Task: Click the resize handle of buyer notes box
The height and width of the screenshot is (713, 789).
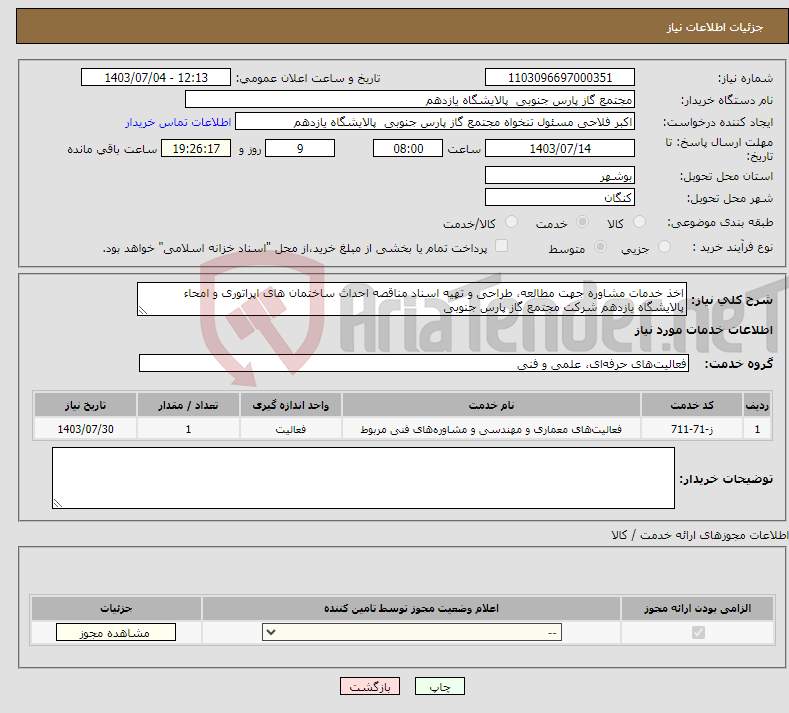Action: tap(58, 503)
